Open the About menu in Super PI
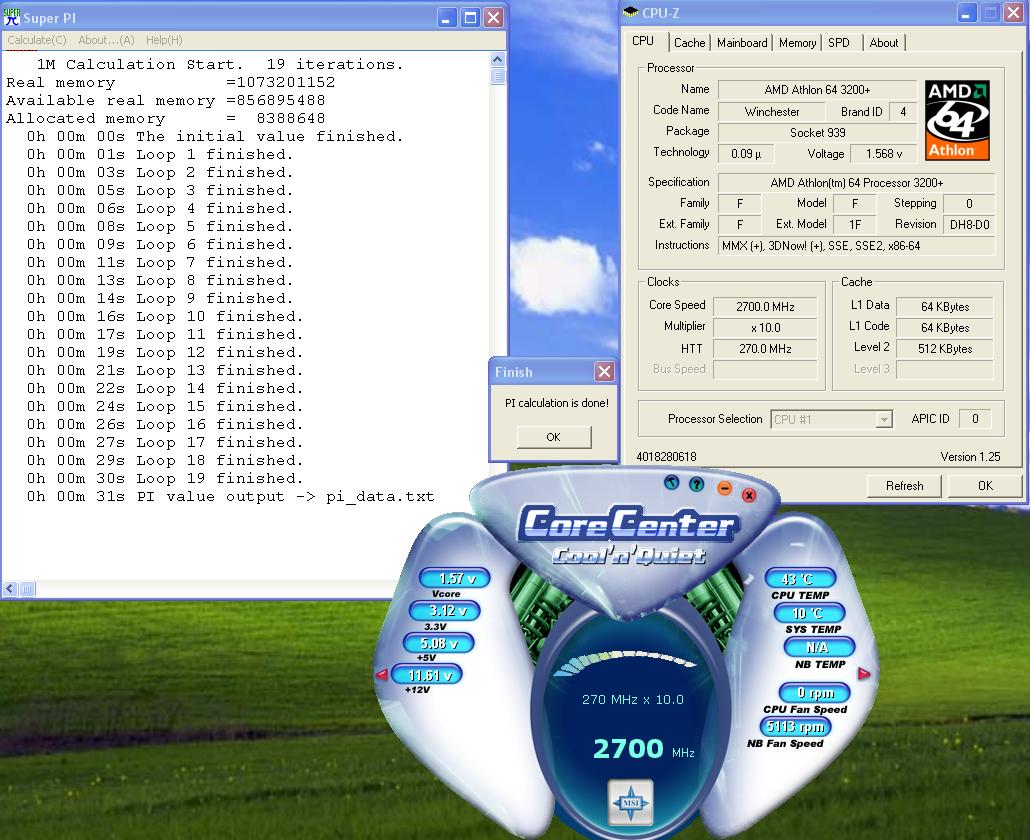 pos(106,40)
